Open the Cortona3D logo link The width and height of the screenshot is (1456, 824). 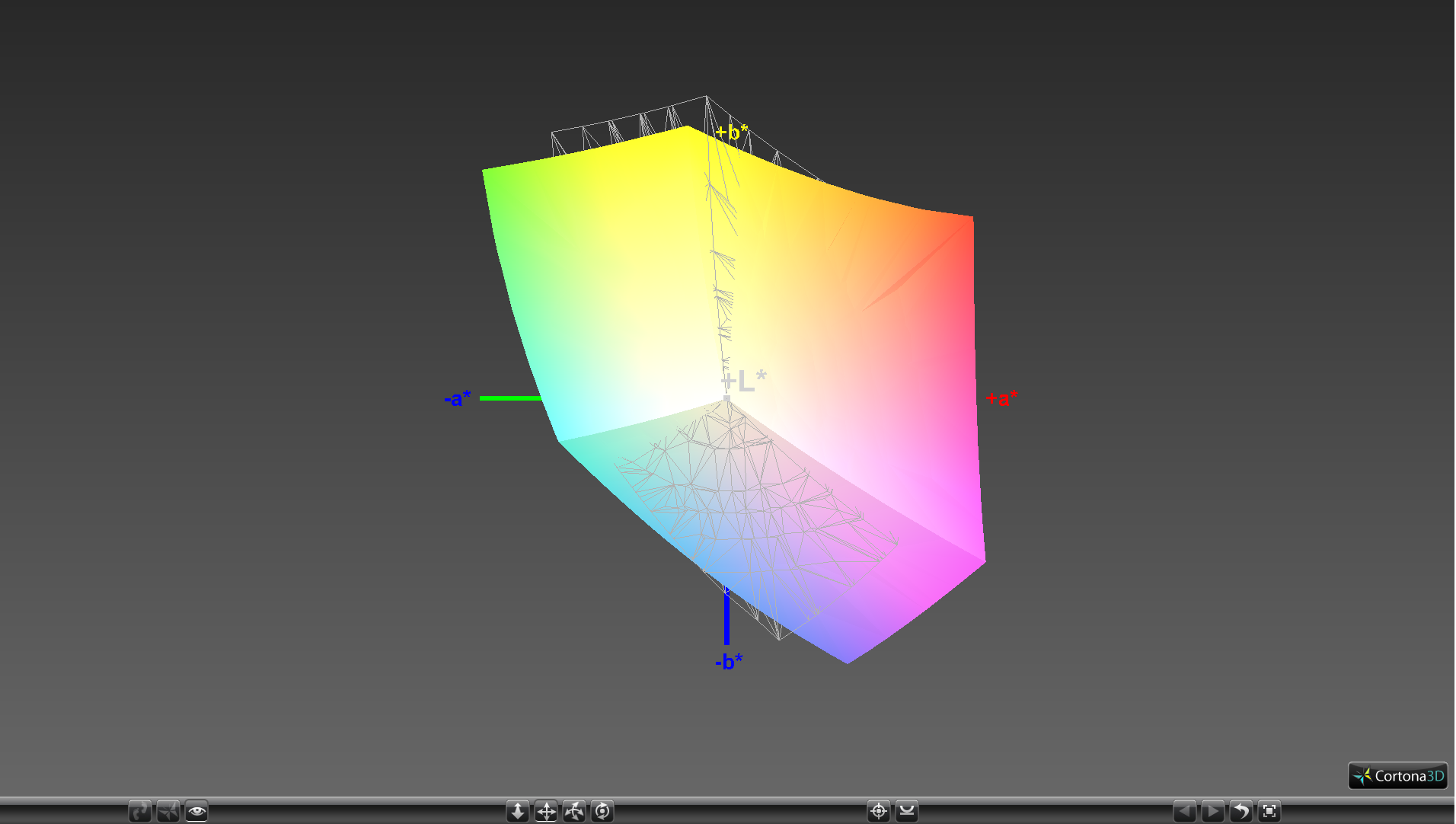1398,776
